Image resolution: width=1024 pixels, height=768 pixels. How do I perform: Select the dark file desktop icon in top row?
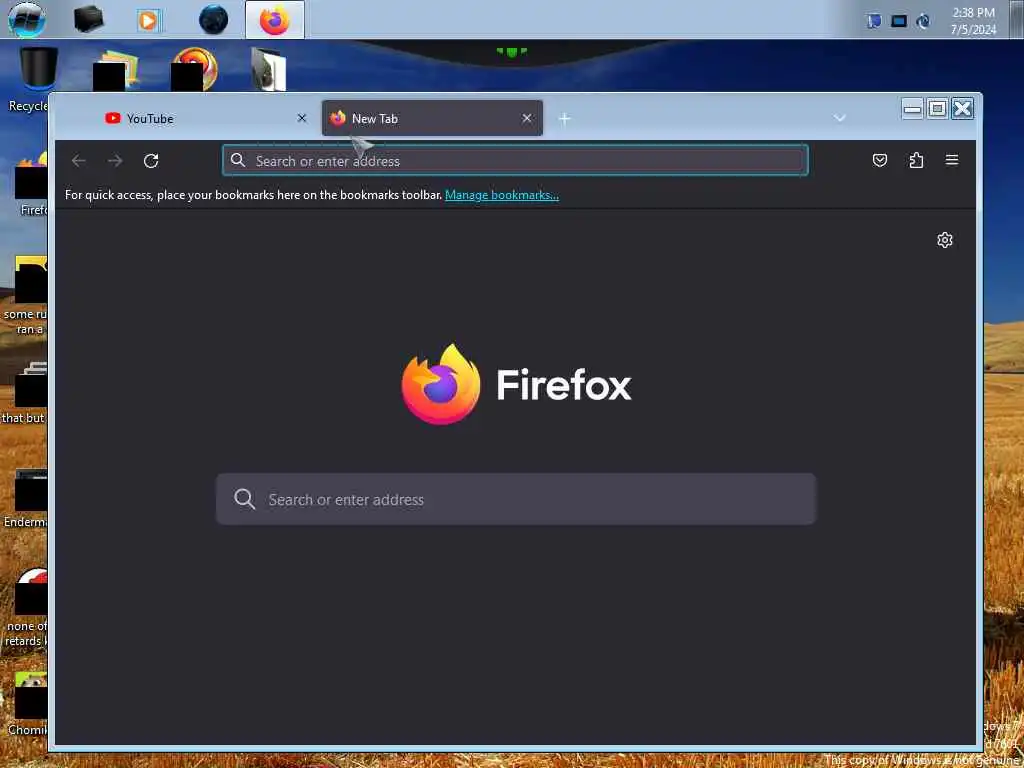click(269, 69)
